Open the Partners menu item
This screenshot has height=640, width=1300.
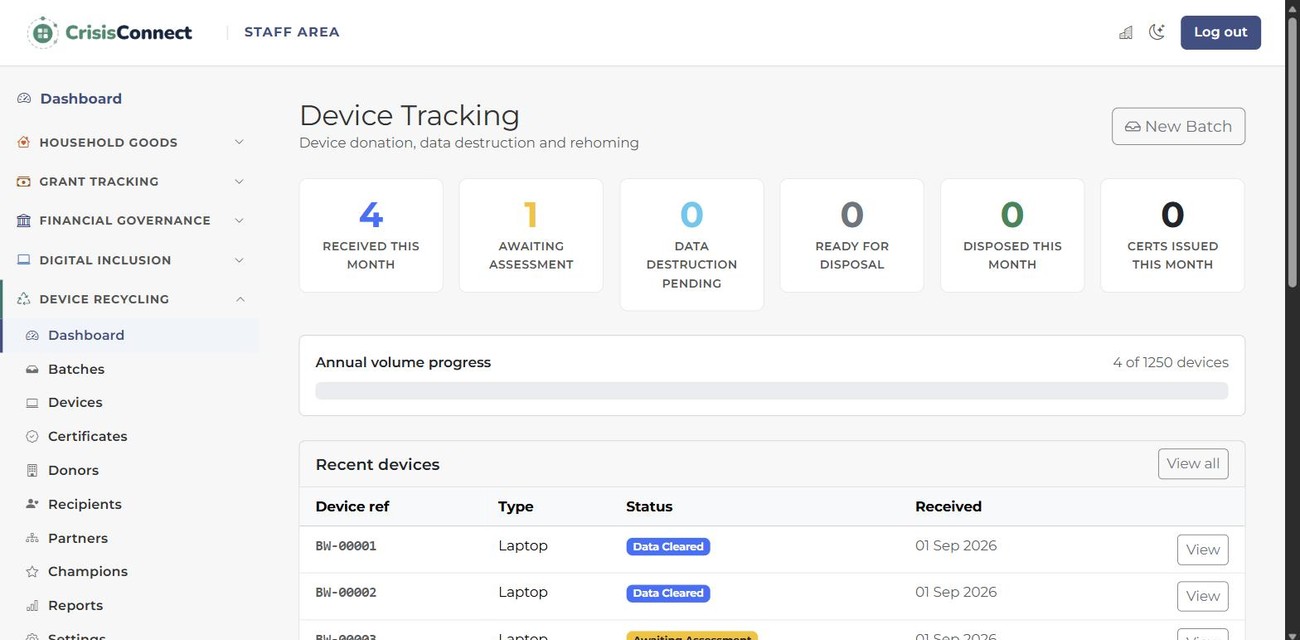78,538
